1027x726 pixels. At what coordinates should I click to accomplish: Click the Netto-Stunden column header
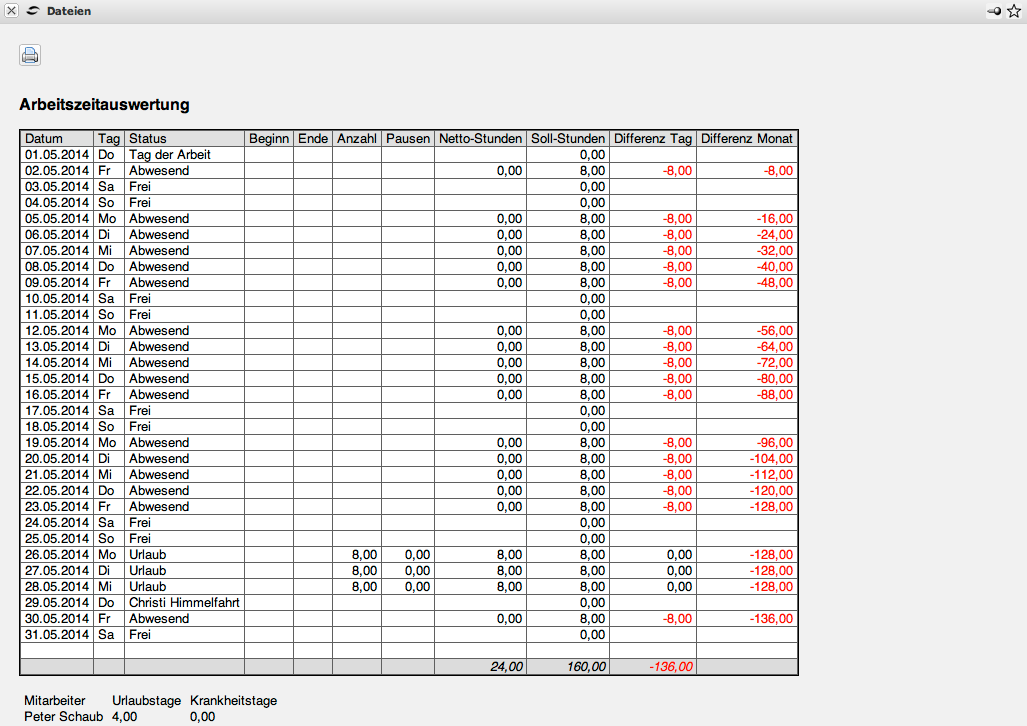(480, 139)
